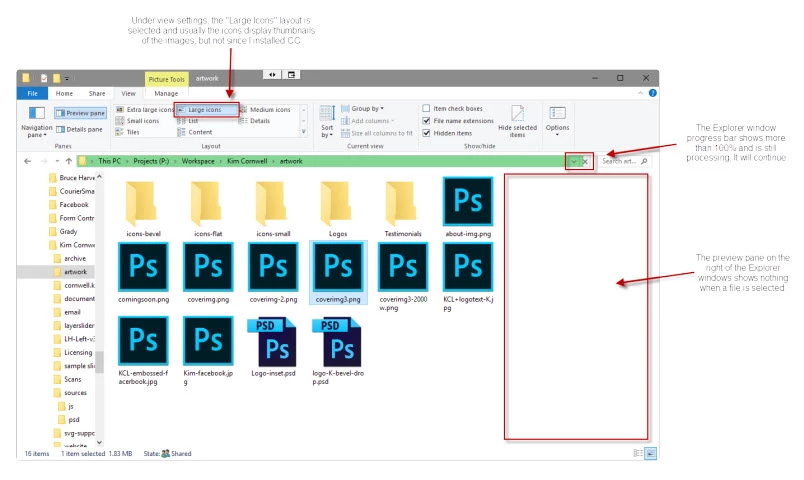Stop loading with the X button
Screen dimensions: 804x480
click(x=585, y=162)
